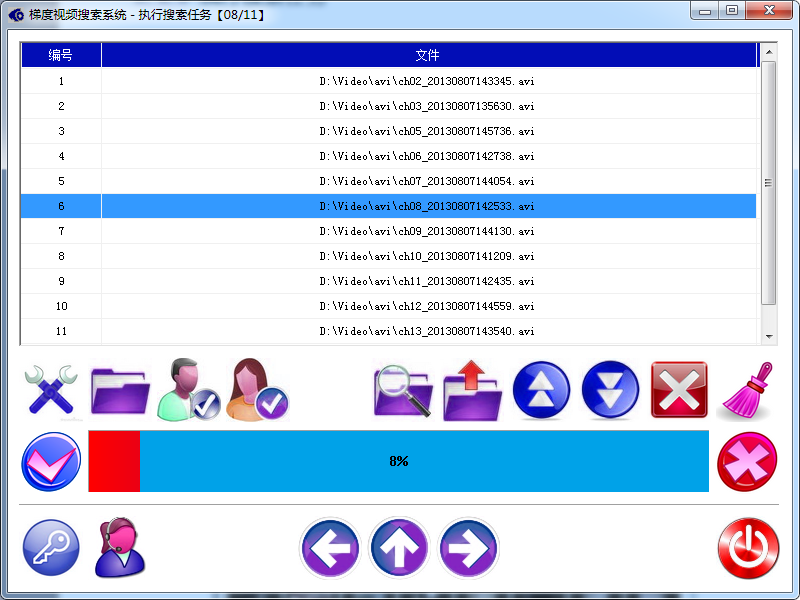
Task: Remove entry with red square X icon
Action: click(679, 390)
